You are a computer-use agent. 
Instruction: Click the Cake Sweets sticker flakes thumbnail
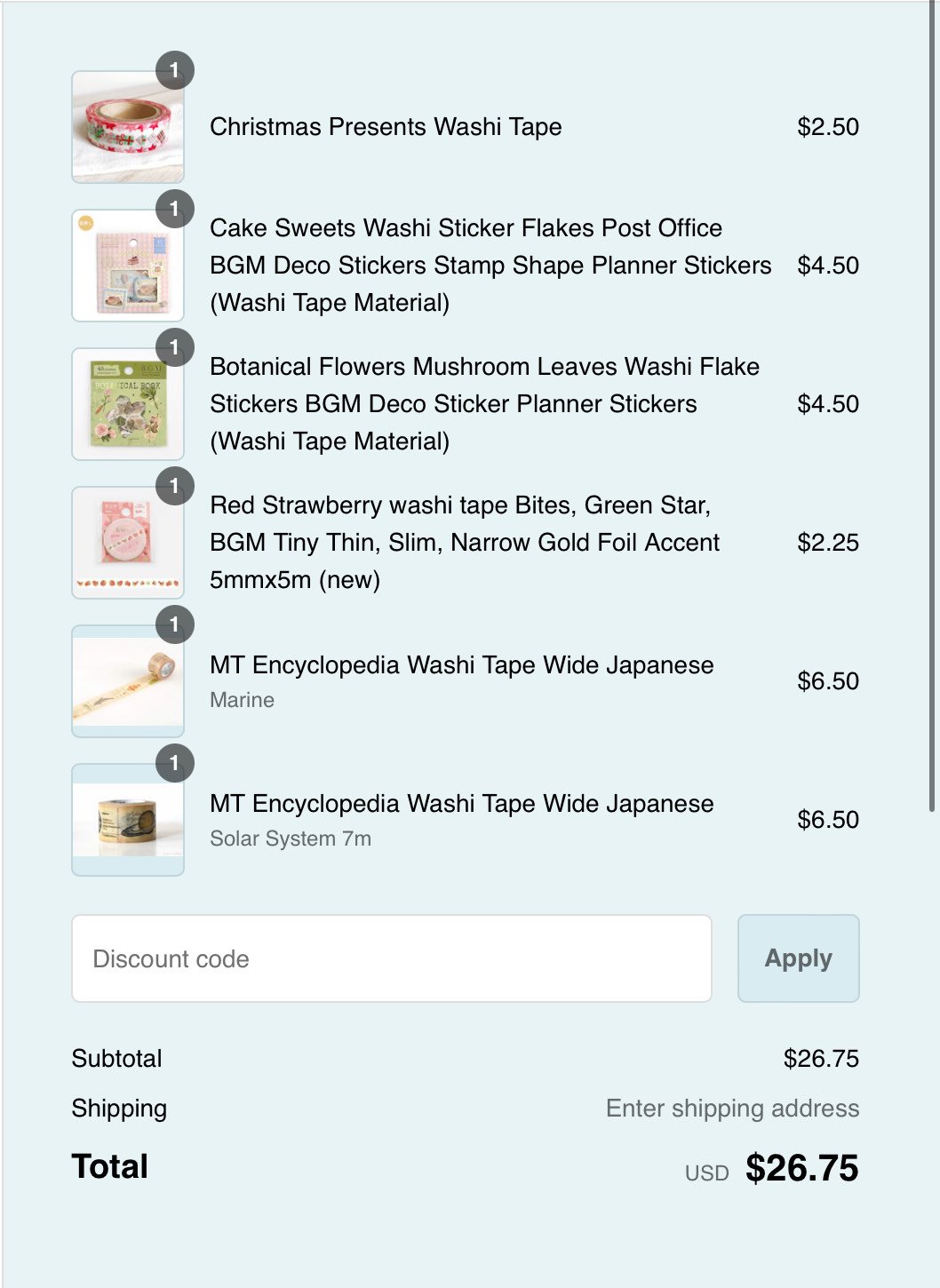pyautogui.click(x=127, y=266)
